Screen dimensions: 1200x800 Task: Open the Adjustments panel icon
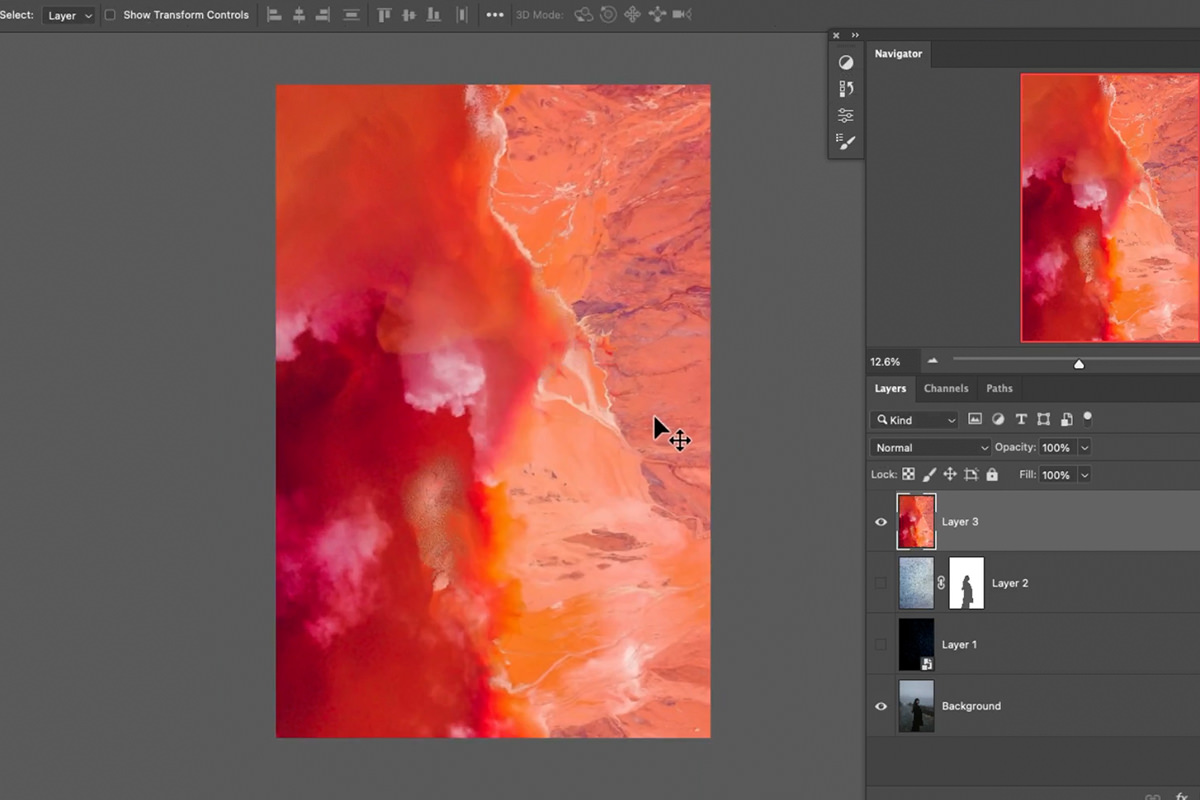846,61
